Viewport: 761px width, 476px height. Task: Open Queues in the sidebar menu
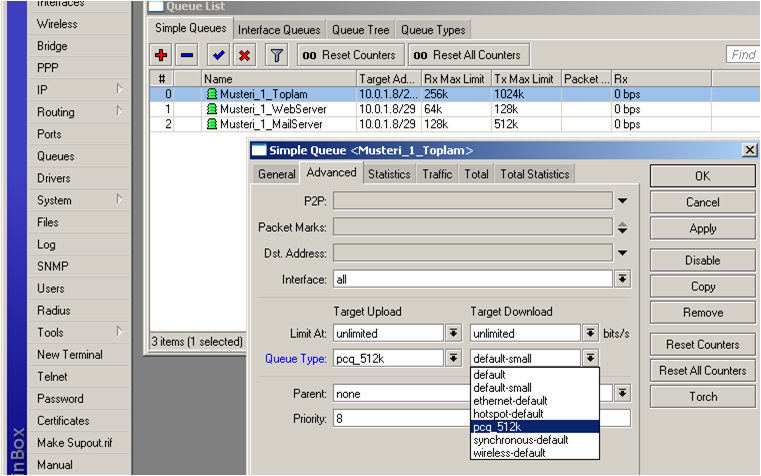[x=56, y=156]
